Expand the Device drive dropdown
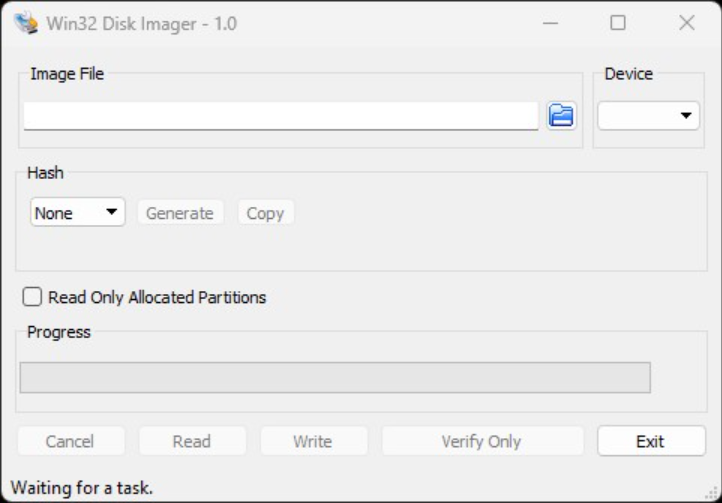The height and width of the screenshot is (503, 722). point(648,116)
